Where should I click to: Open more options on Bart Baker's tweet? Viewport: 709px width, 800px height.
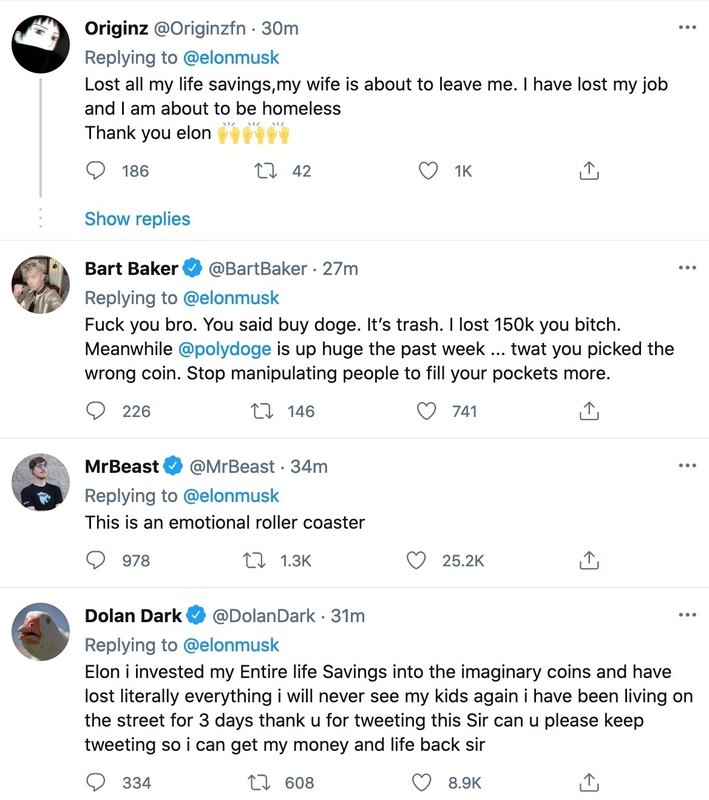click(686, 268)
